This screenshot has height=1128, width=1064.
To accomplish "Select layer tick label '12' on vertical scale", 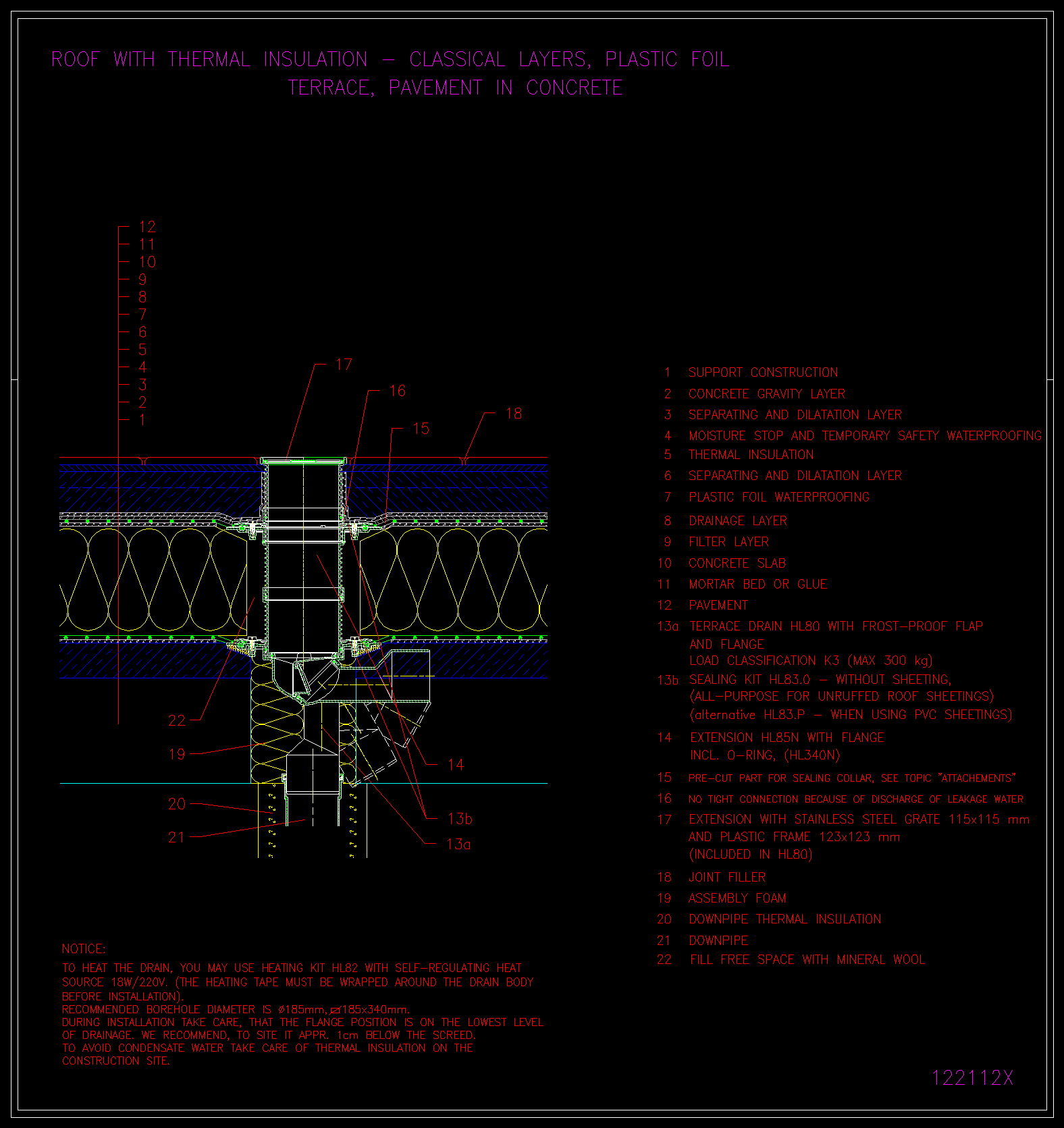I will click(x=147, y=227).
